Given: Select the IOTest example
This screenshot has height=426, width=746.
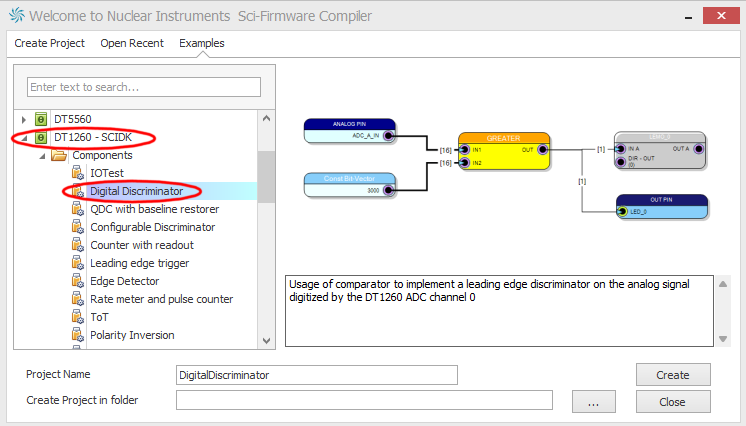Looking at the screenshot, I should 107,173.
